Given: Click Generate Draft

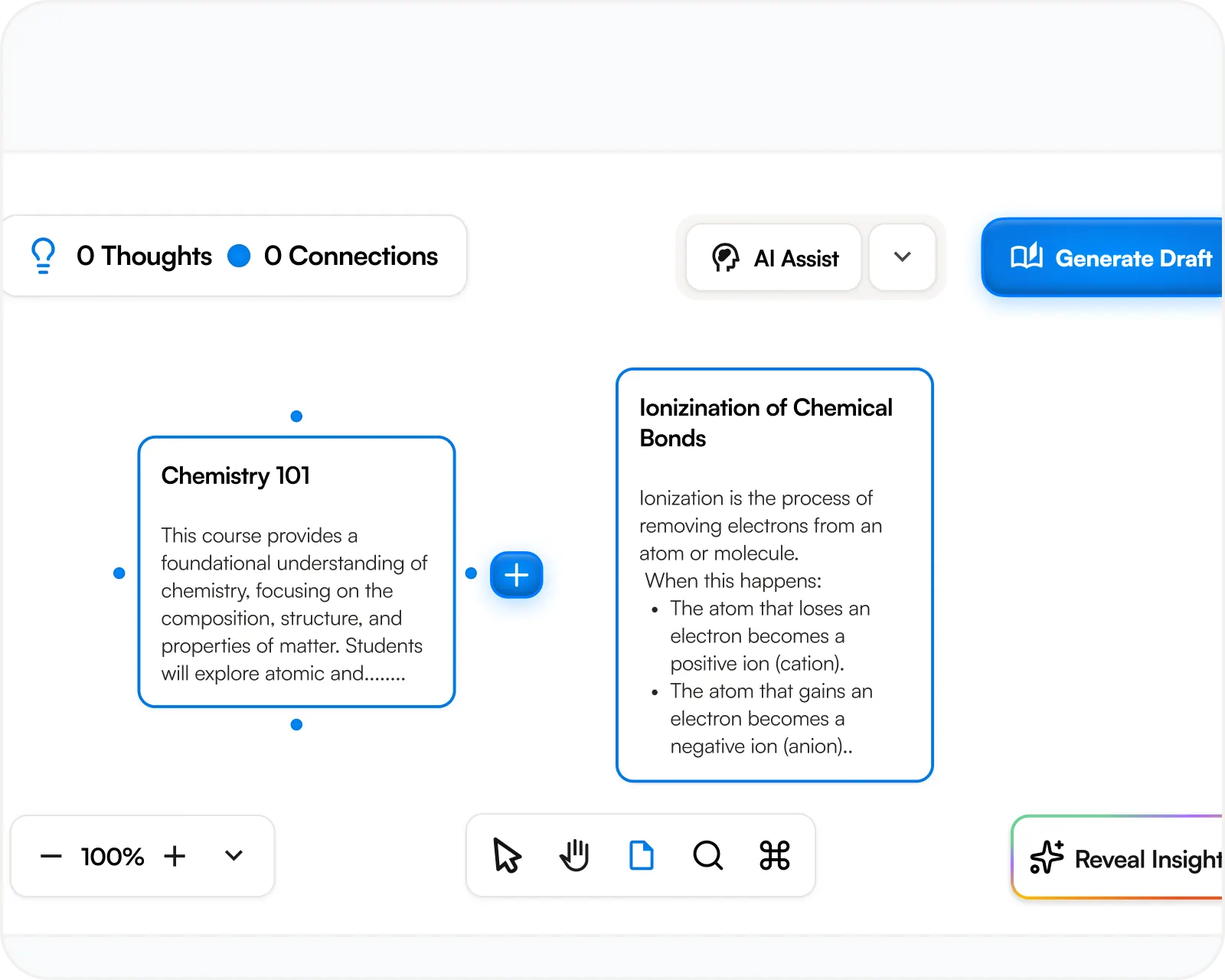Looking at the screenshot, I should coord(1118,258).
